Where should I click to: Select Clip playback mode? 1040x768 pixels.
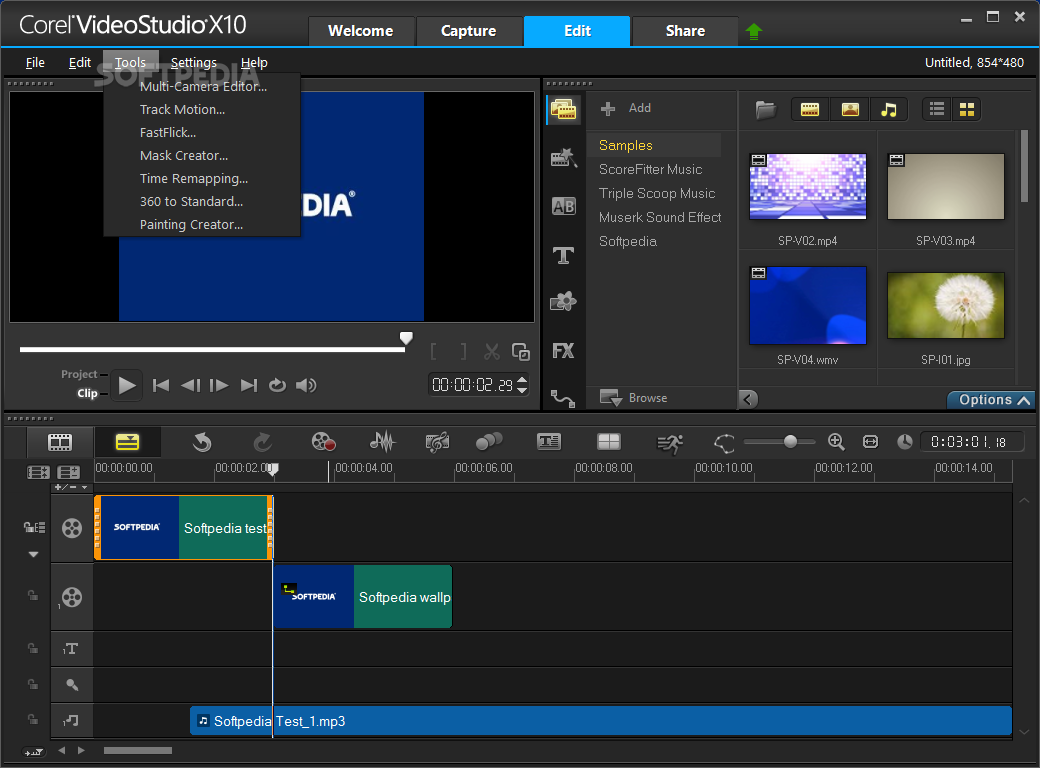point(87,393)
